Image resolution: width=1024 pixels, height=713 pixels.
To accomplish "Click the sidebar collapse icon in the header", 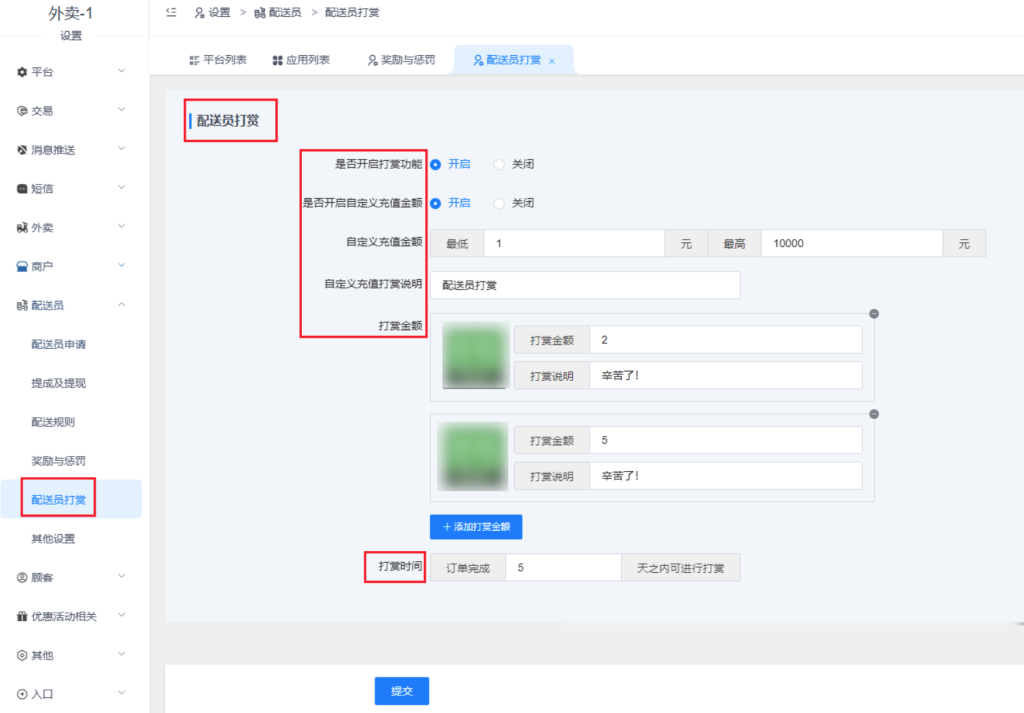I will pyautogui.click(x=171, y=13).
